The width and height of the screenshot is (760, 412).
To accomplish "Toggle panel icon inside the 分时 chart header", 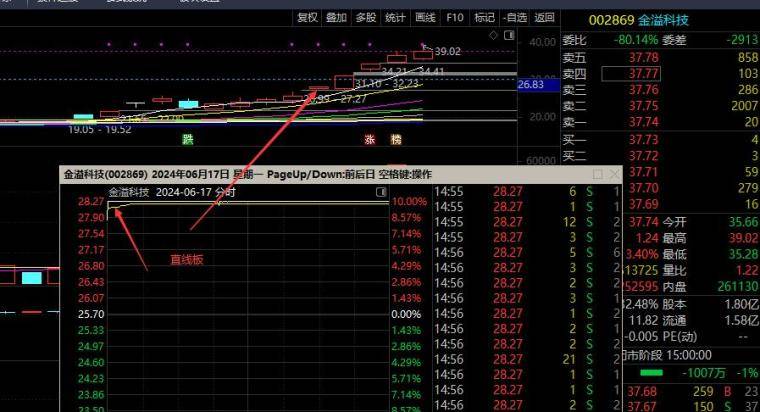I will click(381, 192).
